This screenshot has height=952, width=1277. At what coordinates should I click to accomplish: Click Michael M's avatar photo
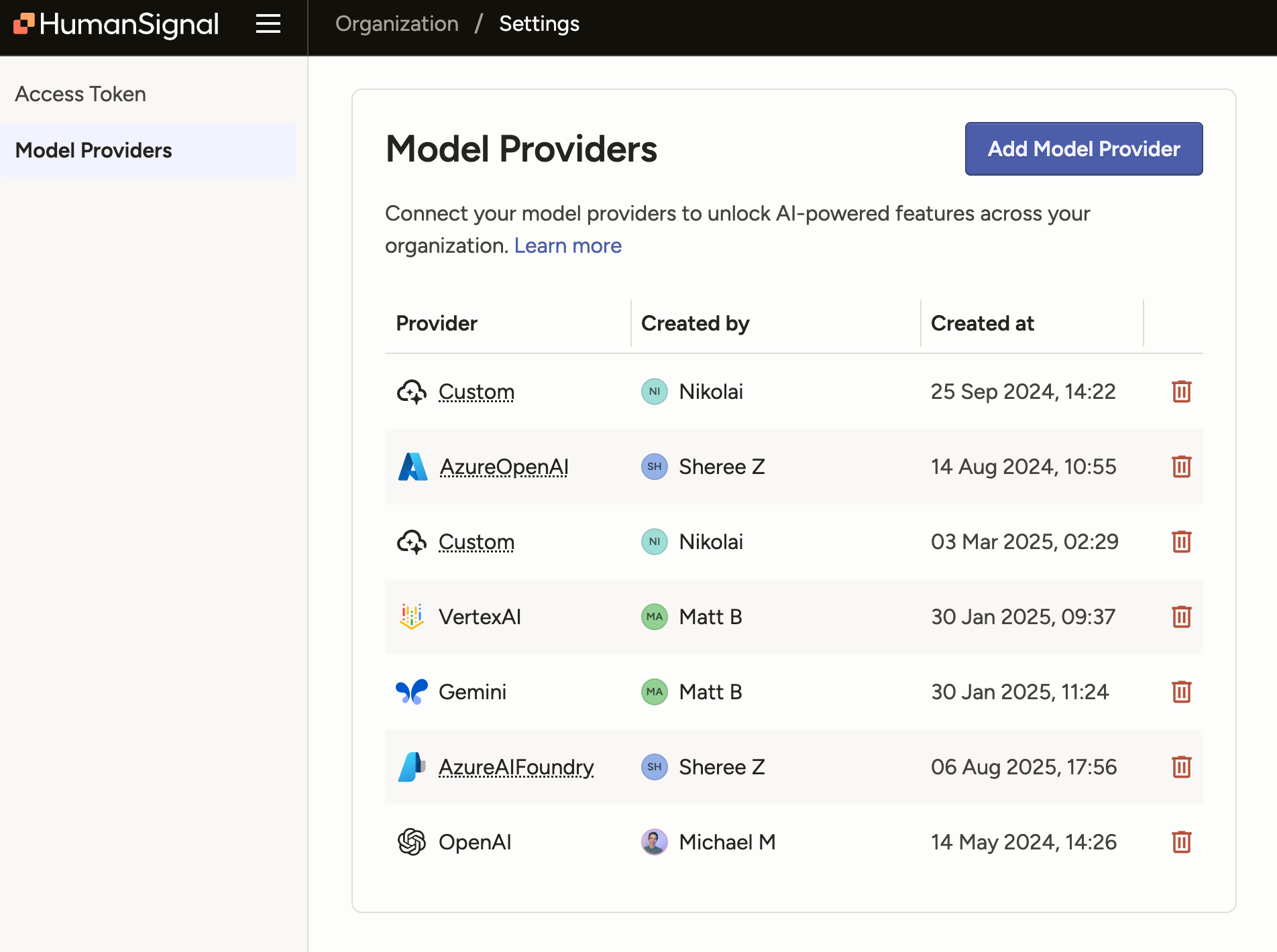(654, 842)
